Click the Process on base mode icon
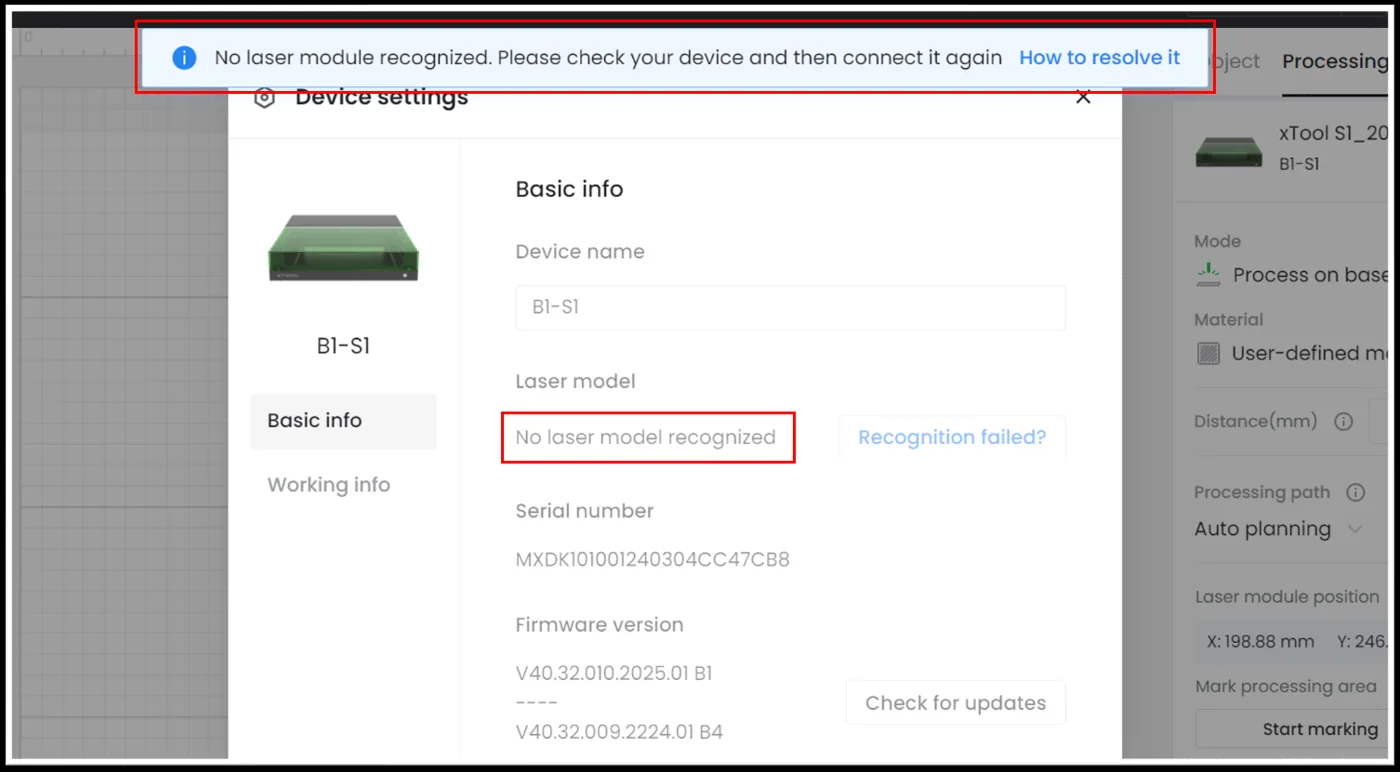 [x=1209, y=274]
